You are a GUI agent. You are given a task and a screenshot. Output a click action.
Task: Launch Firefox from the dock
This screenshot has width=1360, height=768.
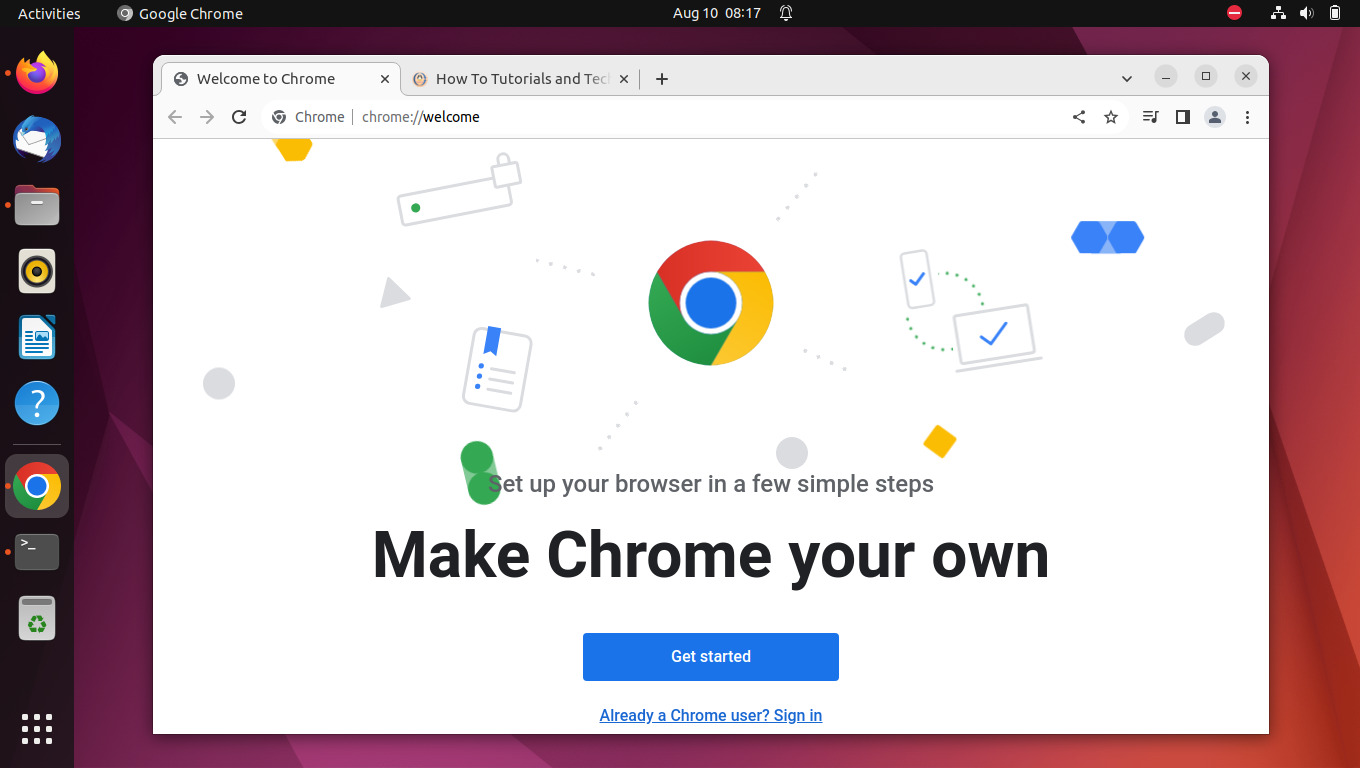(37, 72)
